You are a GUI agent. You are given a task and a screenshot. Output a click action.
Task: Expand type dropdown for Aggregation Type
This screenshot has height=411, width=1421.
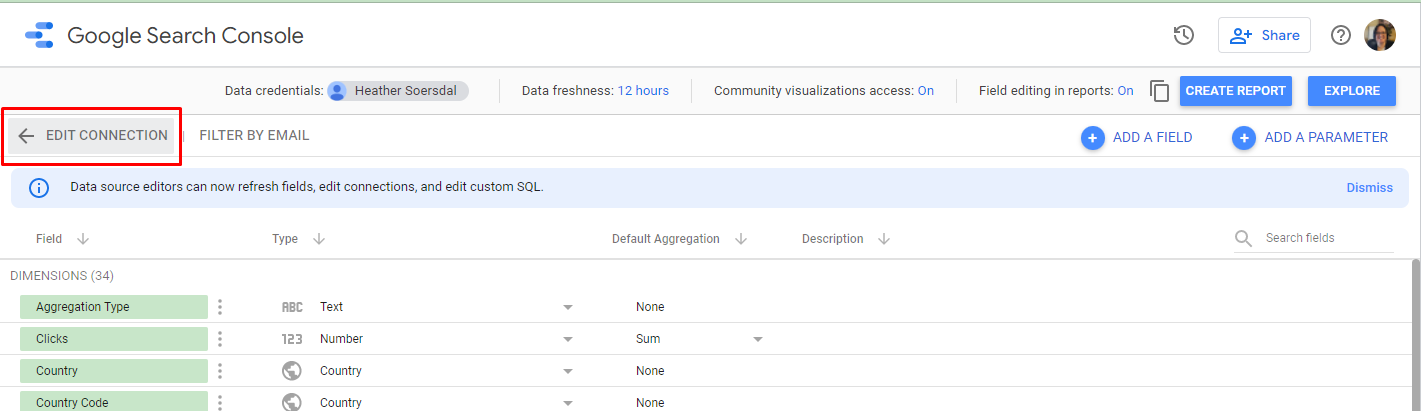tap(567, 307)
